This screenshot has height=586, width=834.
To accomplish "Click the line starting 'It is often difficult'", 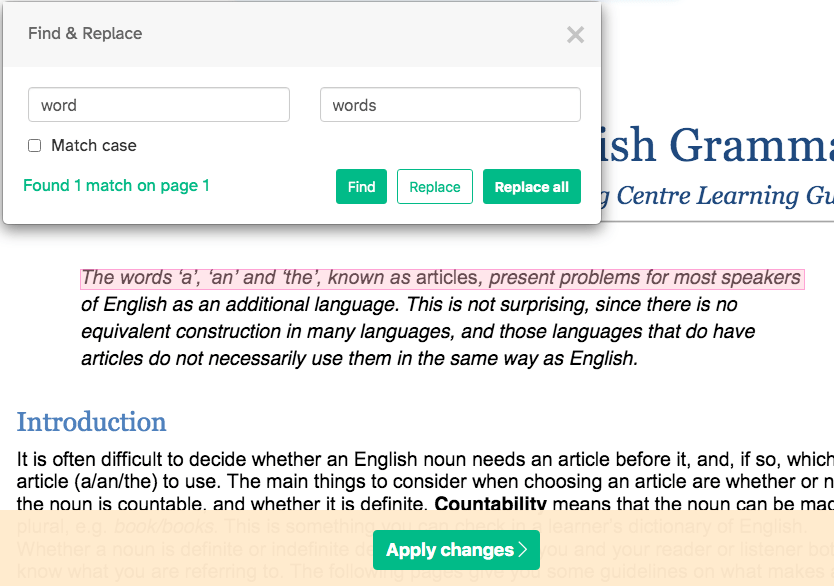I will tap(420, 459).
